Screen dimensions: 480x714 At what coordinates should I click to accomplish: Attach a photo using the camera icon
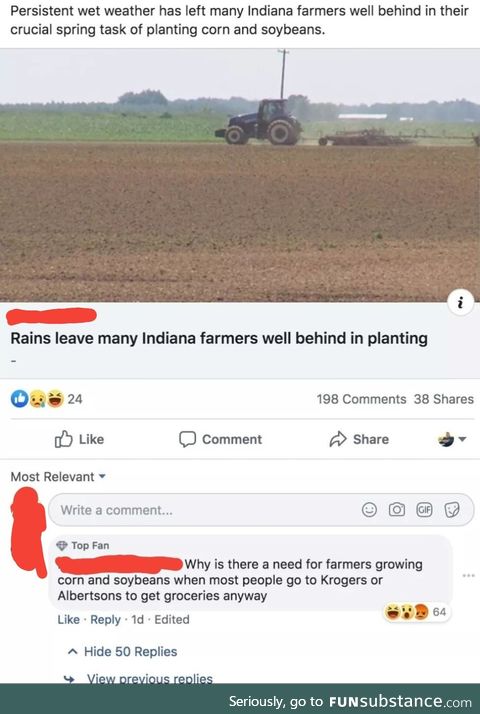tap(396, 510)
